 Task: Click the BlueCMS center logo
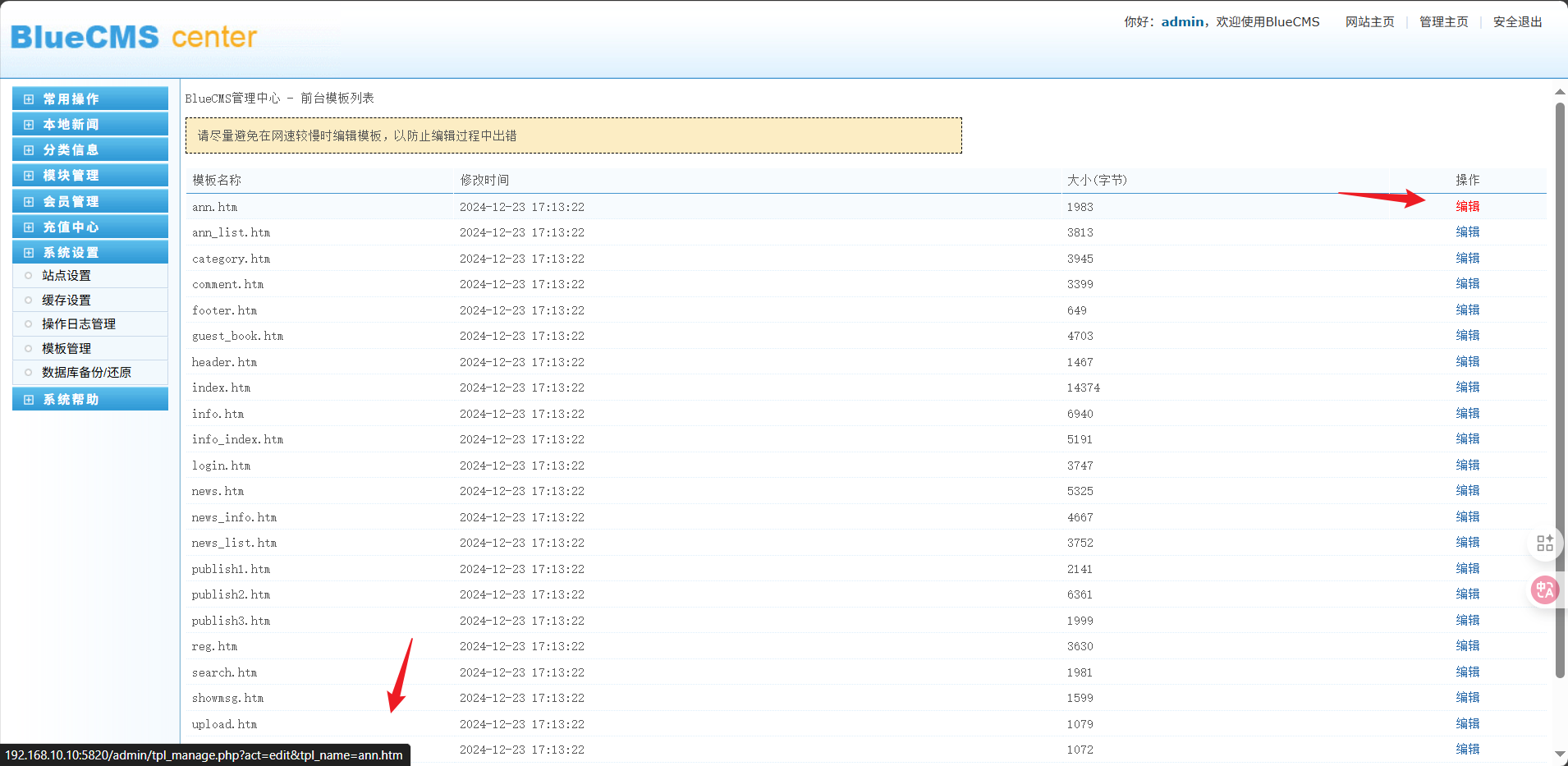pyautogui.click(x=134, y=37)
